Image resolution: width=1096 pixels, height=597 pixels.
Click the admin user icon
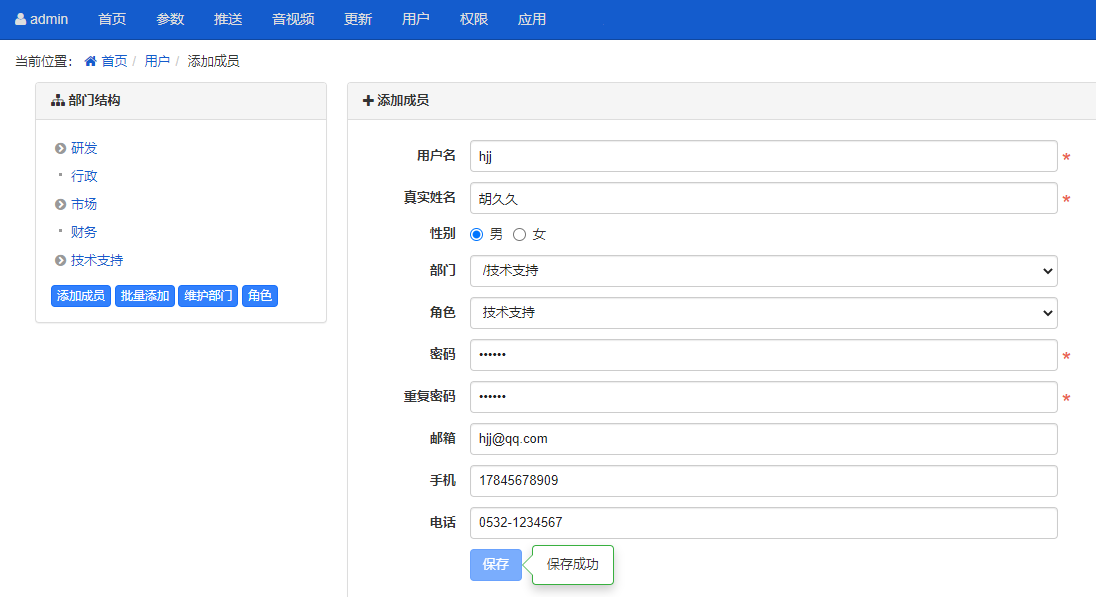[21, 19]
